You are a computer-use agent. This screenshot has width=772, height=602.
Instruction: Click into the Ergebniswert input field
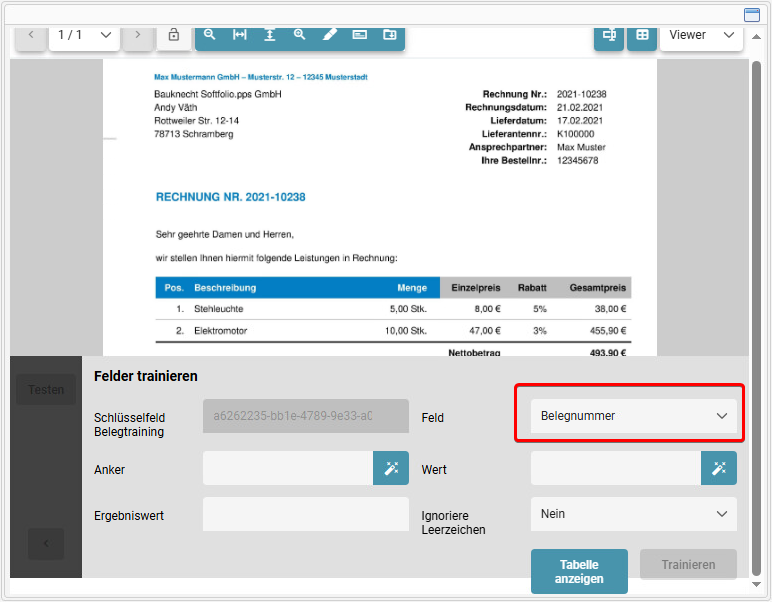coord(306,514)
